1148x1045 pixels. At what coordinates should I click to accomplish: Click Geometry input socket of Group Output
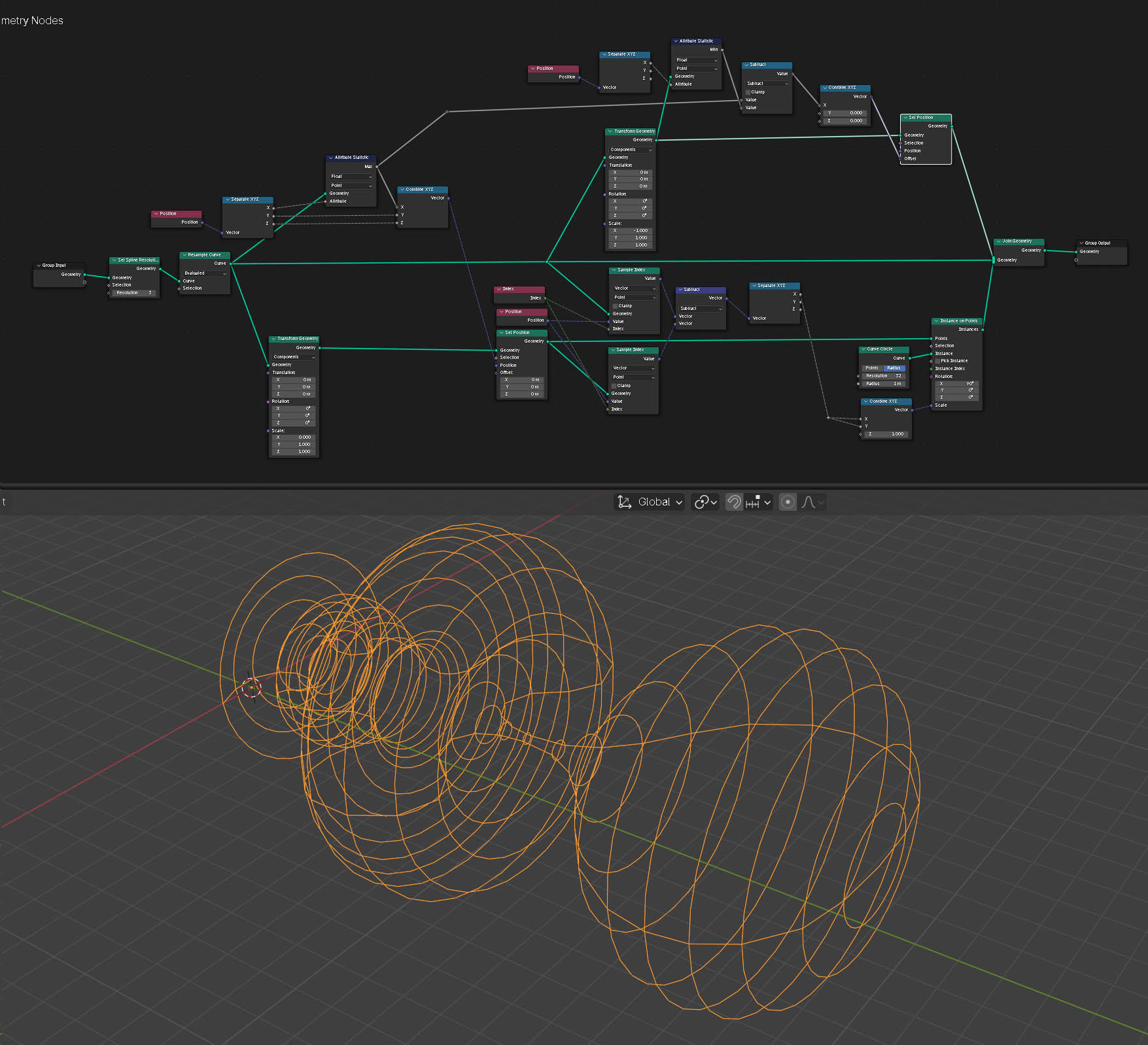coord(1076,252)
